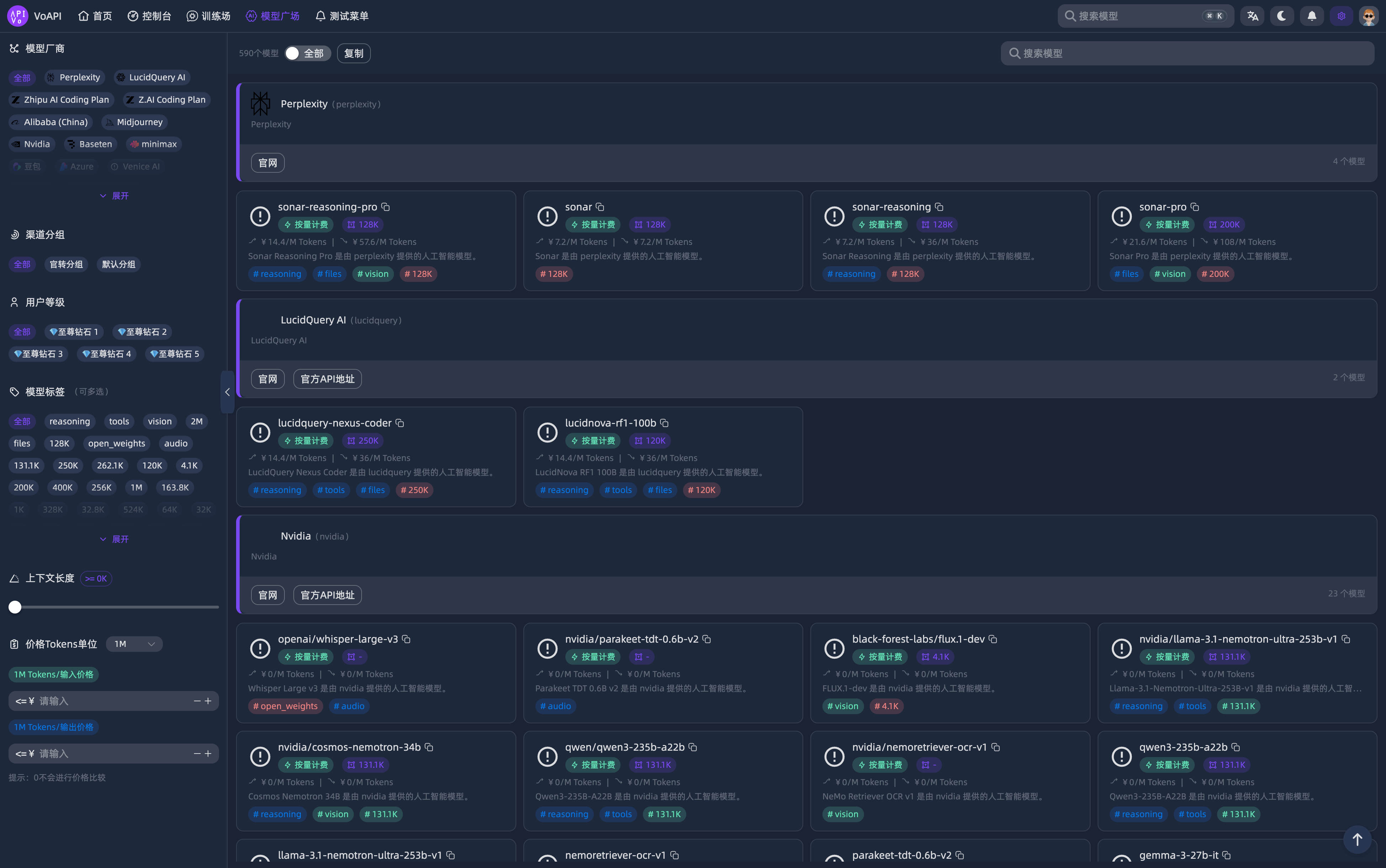Copy the sonar-reasoning-pro model name
This screenshot has height=868, width=1386.
386,207
